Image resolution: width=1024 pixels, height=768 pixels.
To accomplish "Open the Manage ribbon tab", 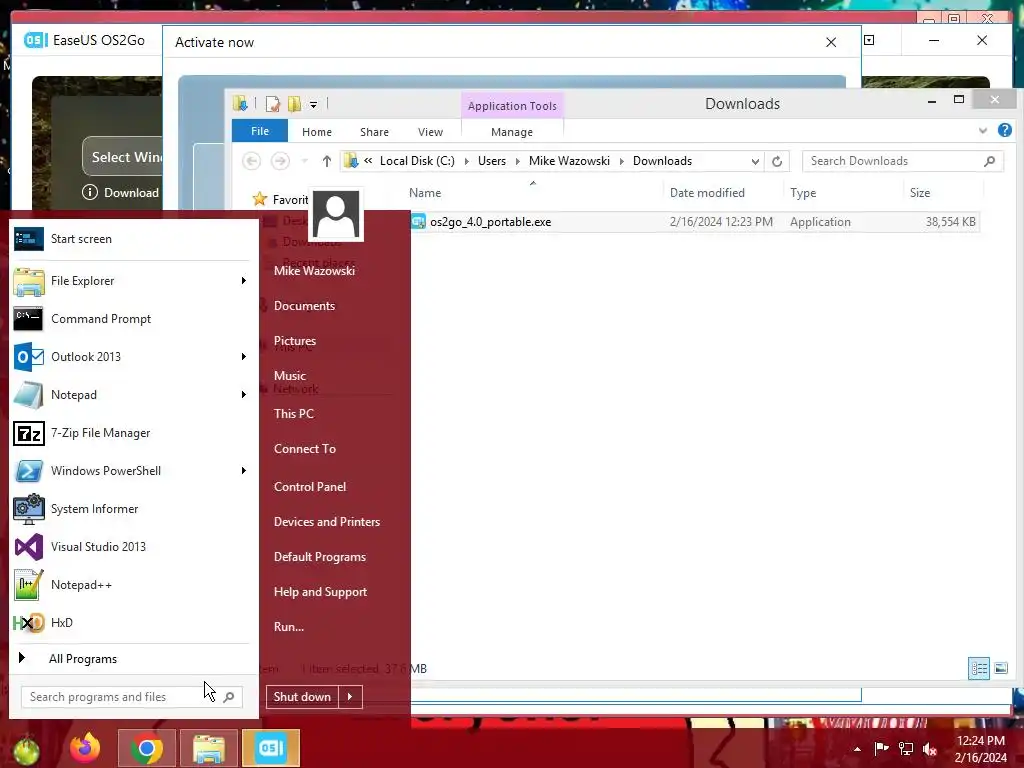I will [x=512, y=132].
